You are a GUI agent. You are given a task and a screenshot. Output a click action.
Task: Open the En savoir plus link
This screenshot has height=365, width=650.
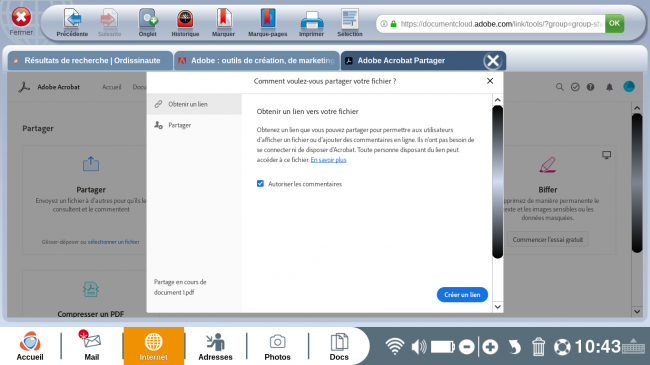point(328,160)
